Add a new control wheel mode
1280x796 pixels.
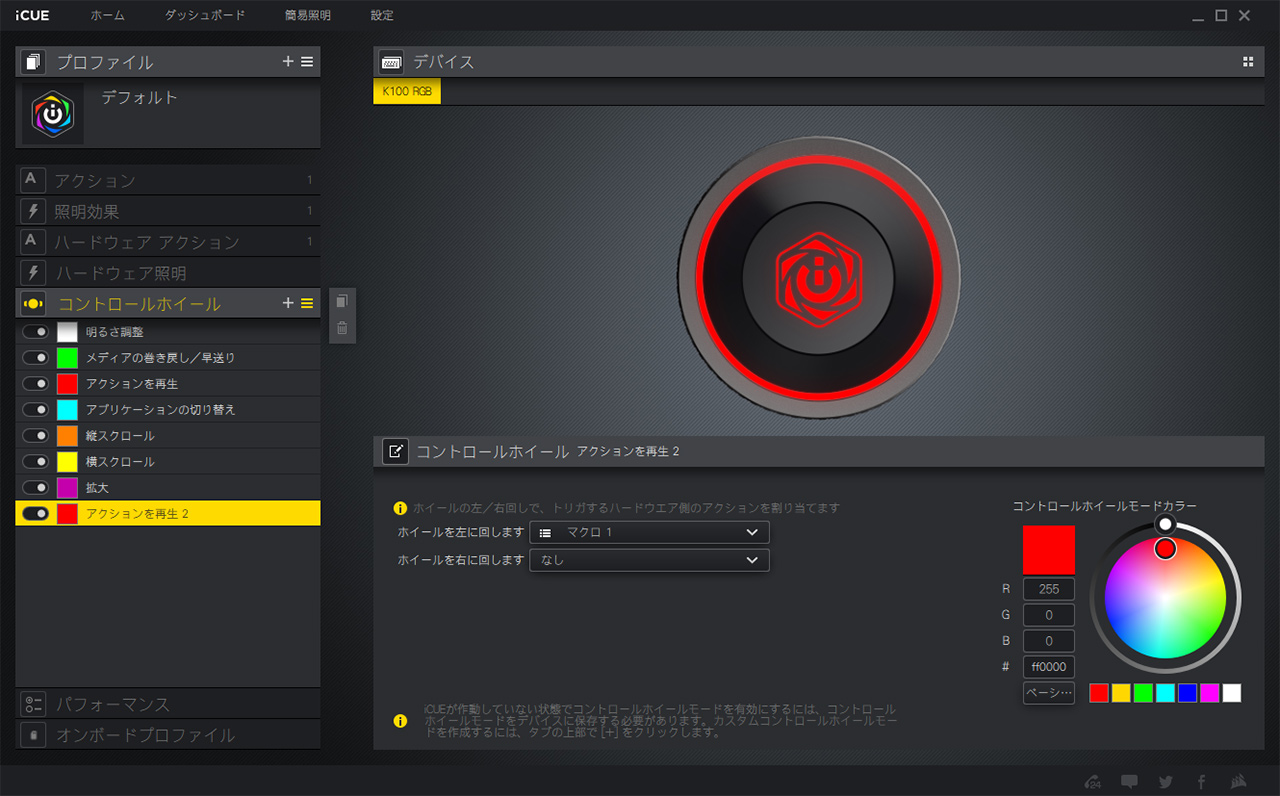pyautogui.click(x=288, y=303)
